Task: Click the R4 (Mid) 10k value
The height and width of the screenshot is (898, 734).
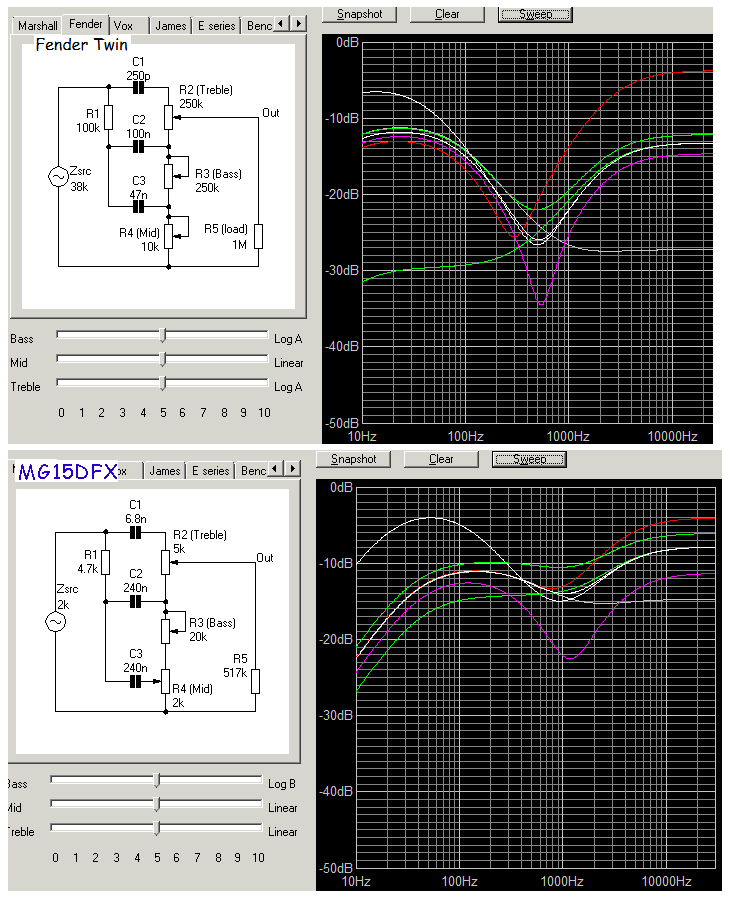Action: pos(150,247)
